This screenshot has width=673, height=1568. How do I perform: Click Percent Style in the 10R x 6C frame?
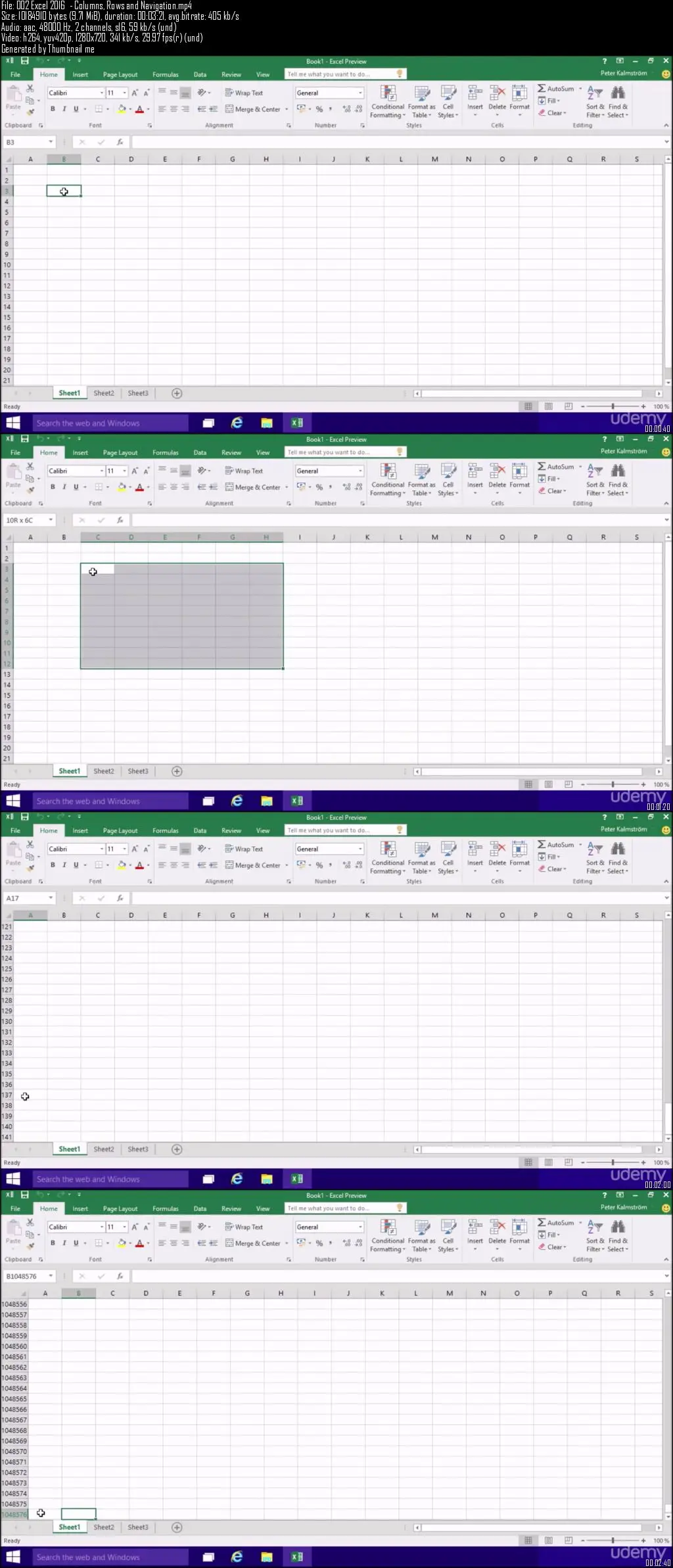pos(319,487)
